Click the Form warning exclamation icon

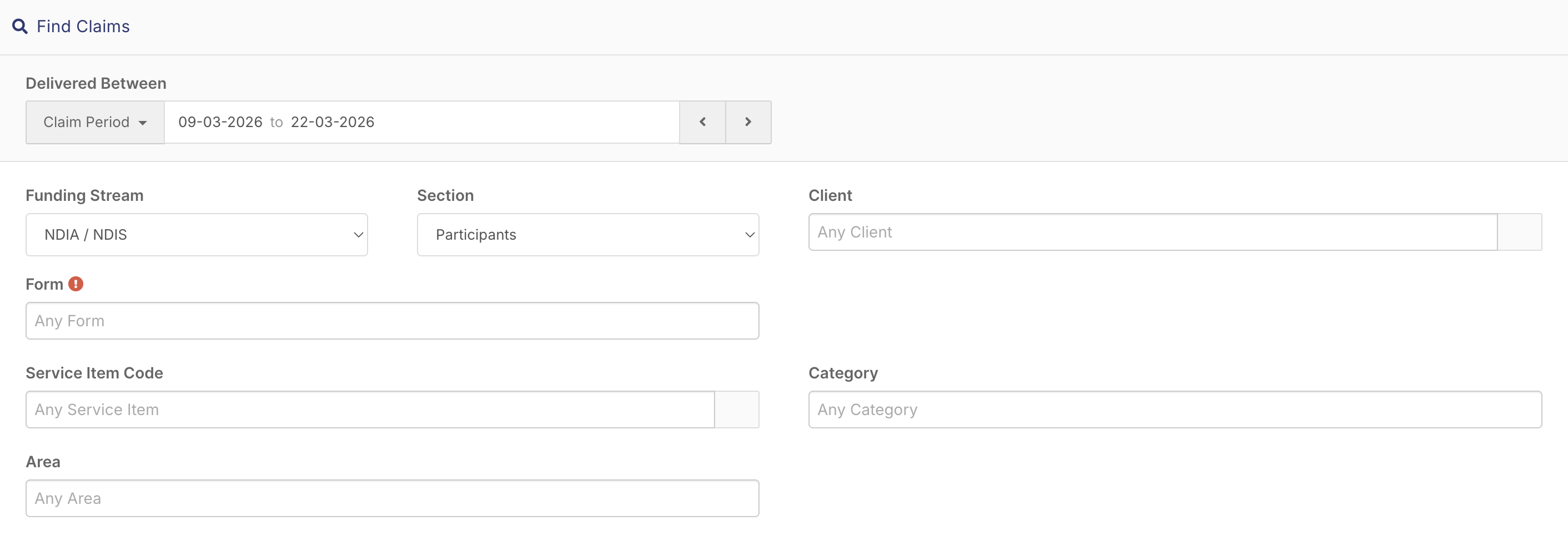tap(76, 284)
